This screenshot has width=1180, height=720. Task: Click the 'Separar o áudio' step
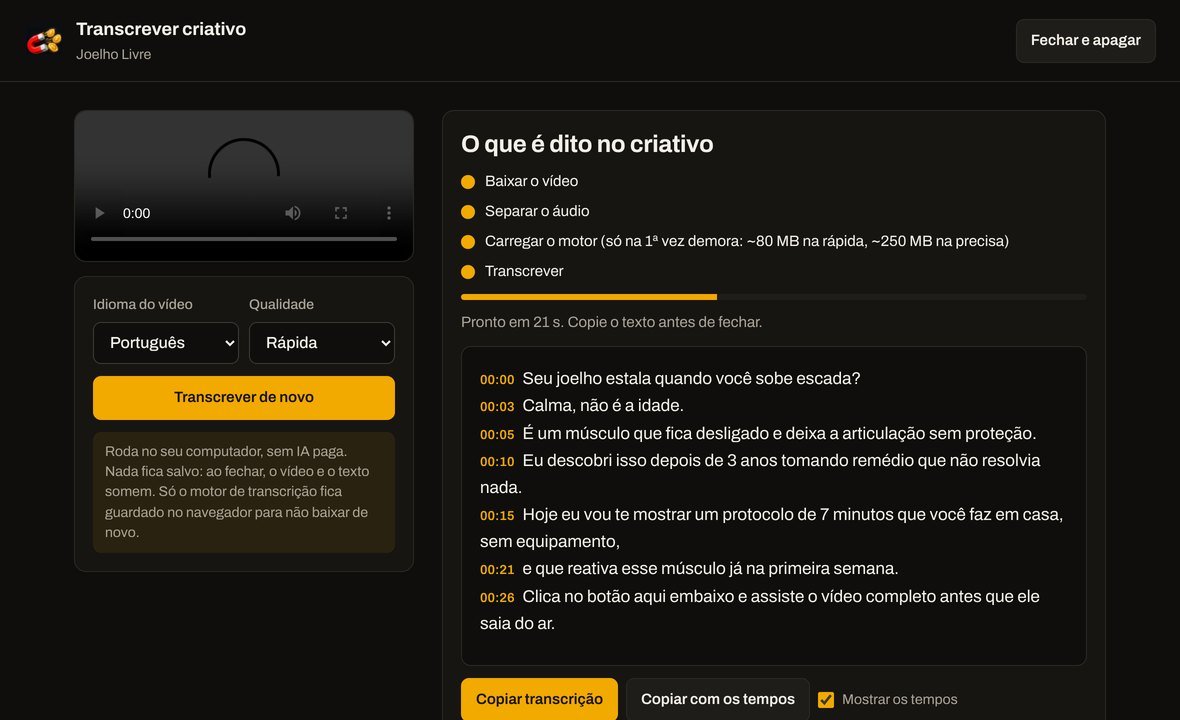(x=537, y=211)
